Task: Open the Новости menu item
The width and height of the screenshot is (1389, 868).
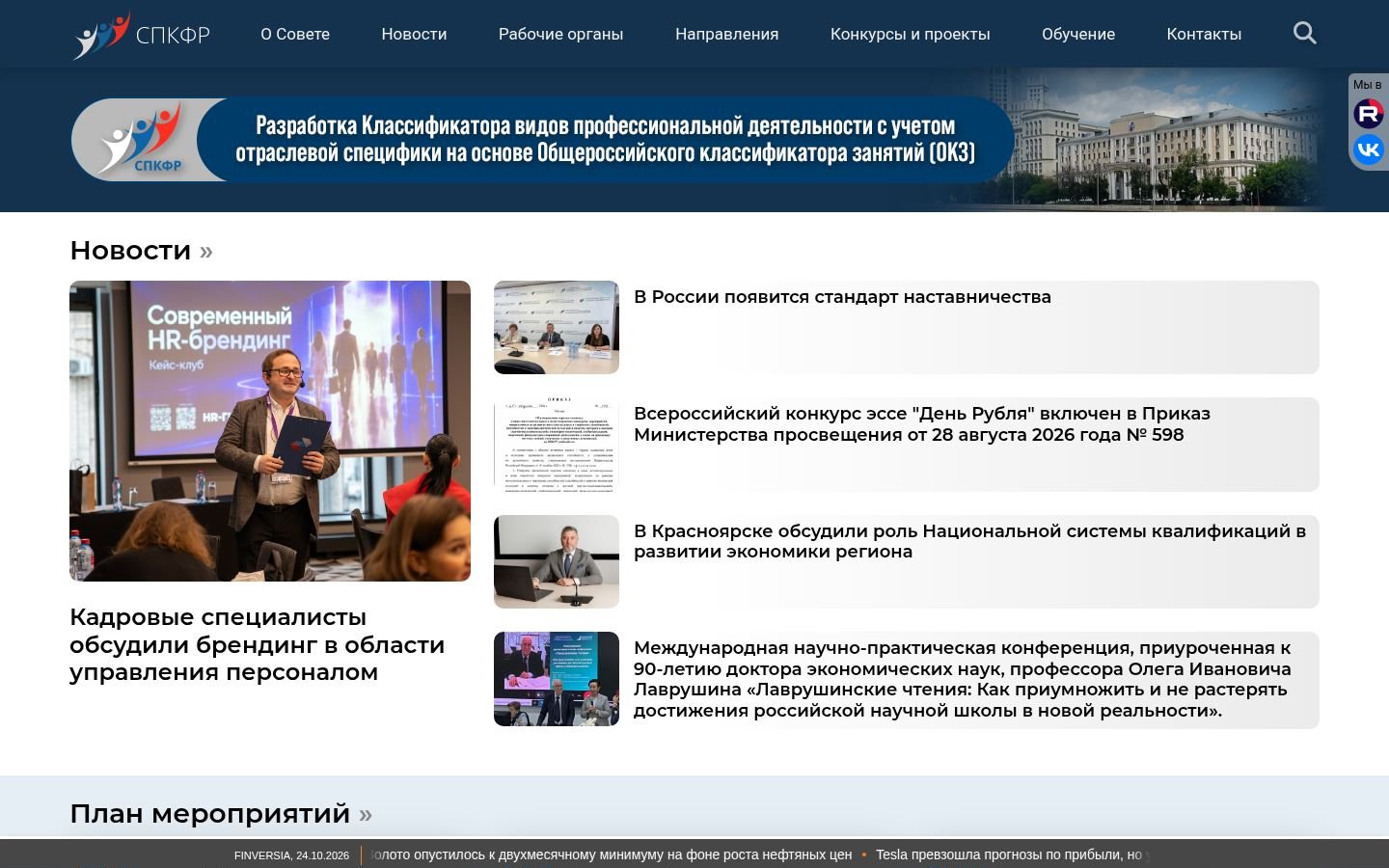Action: 414,34
